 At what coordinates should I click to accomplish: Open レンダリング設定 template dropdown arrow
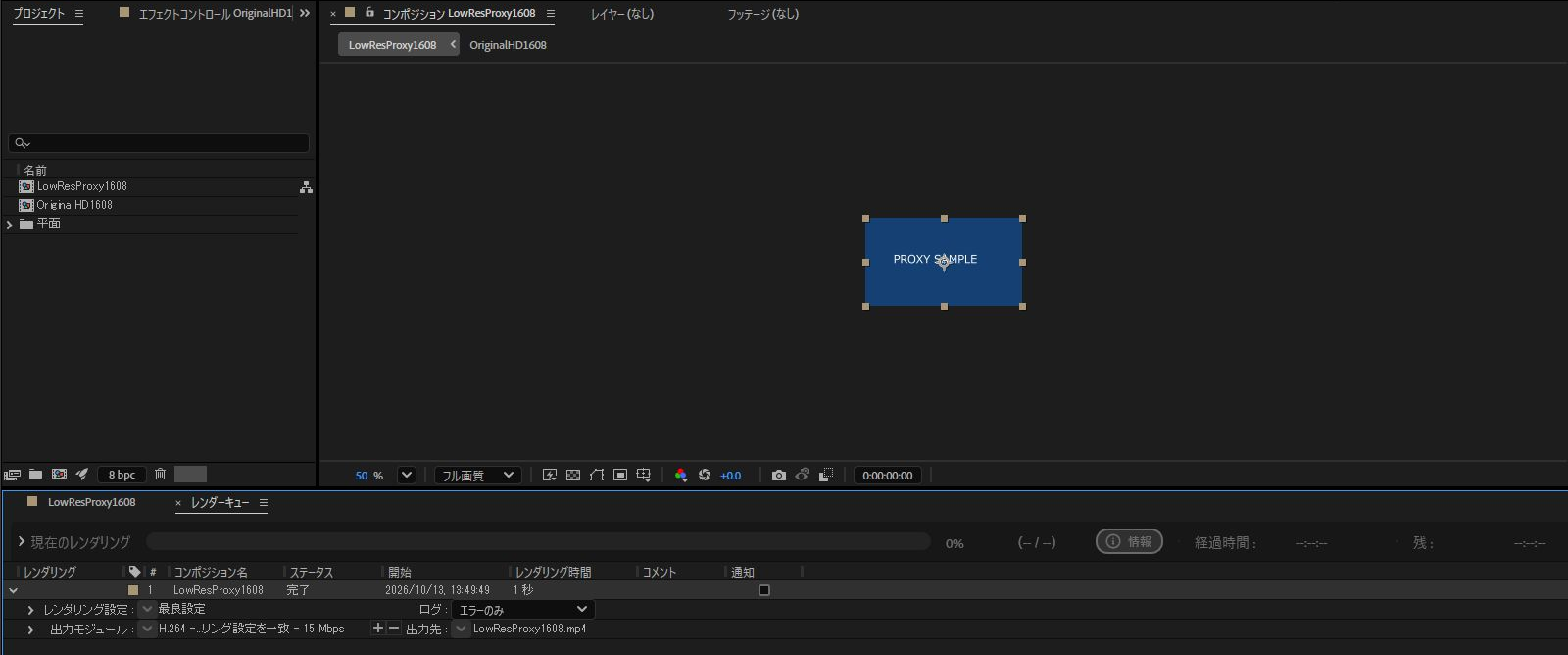tap(147, 609)
